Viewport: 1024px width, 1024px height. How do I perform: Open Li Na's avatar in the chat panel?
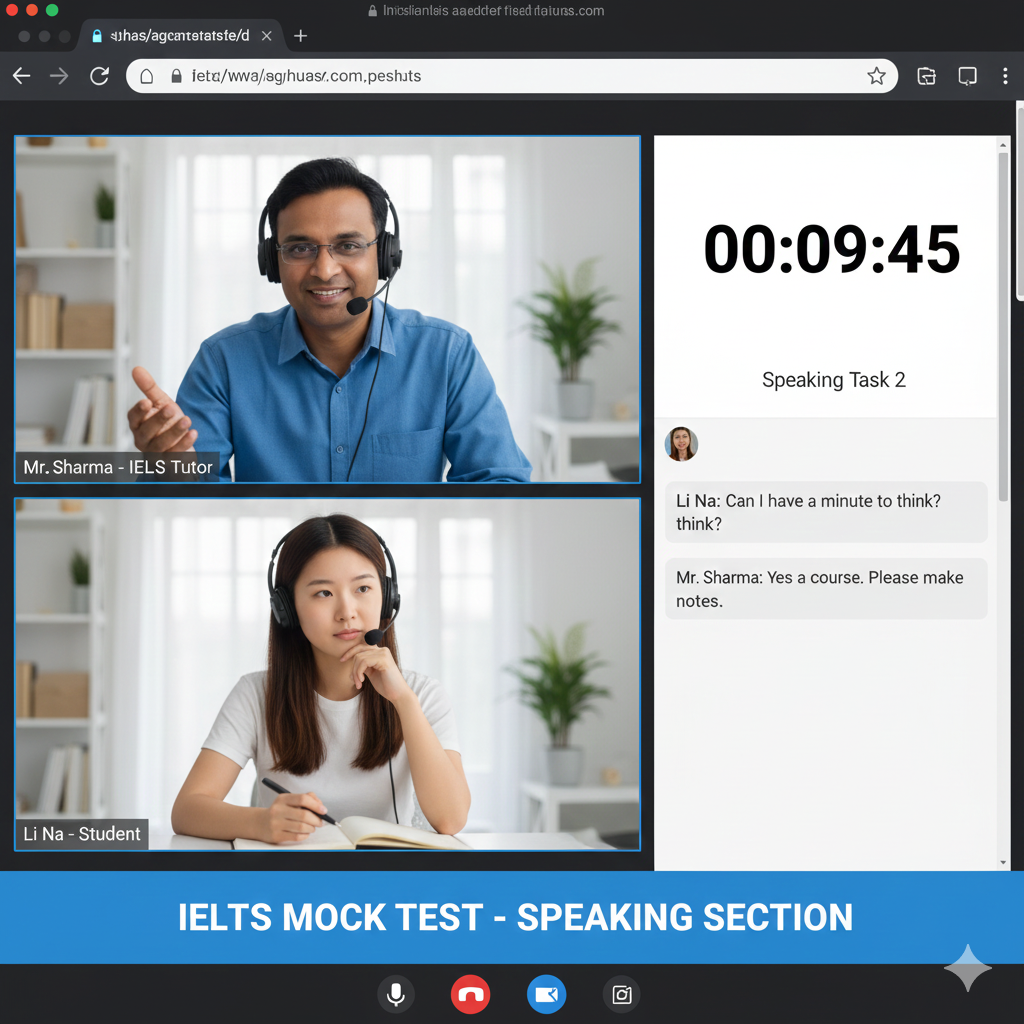pos(681,444)
